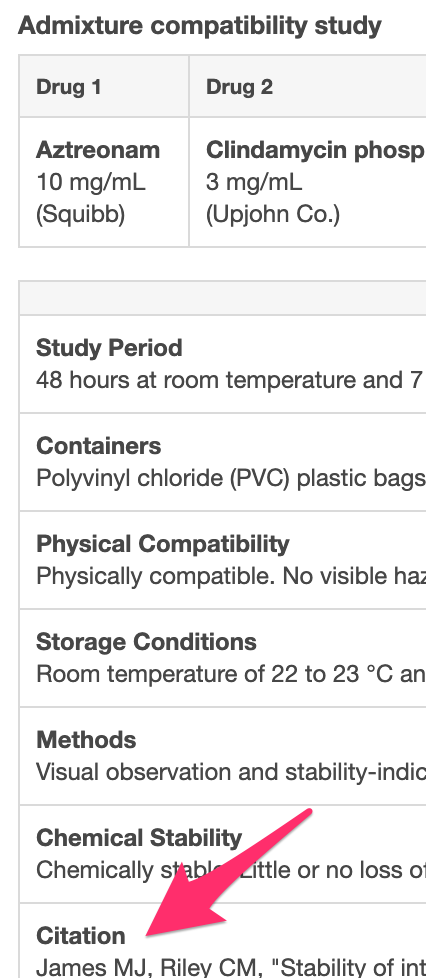Click the Clindamycin phosphate drug name
The width and height of the screenshot is (426, 978).
(316, 150)
